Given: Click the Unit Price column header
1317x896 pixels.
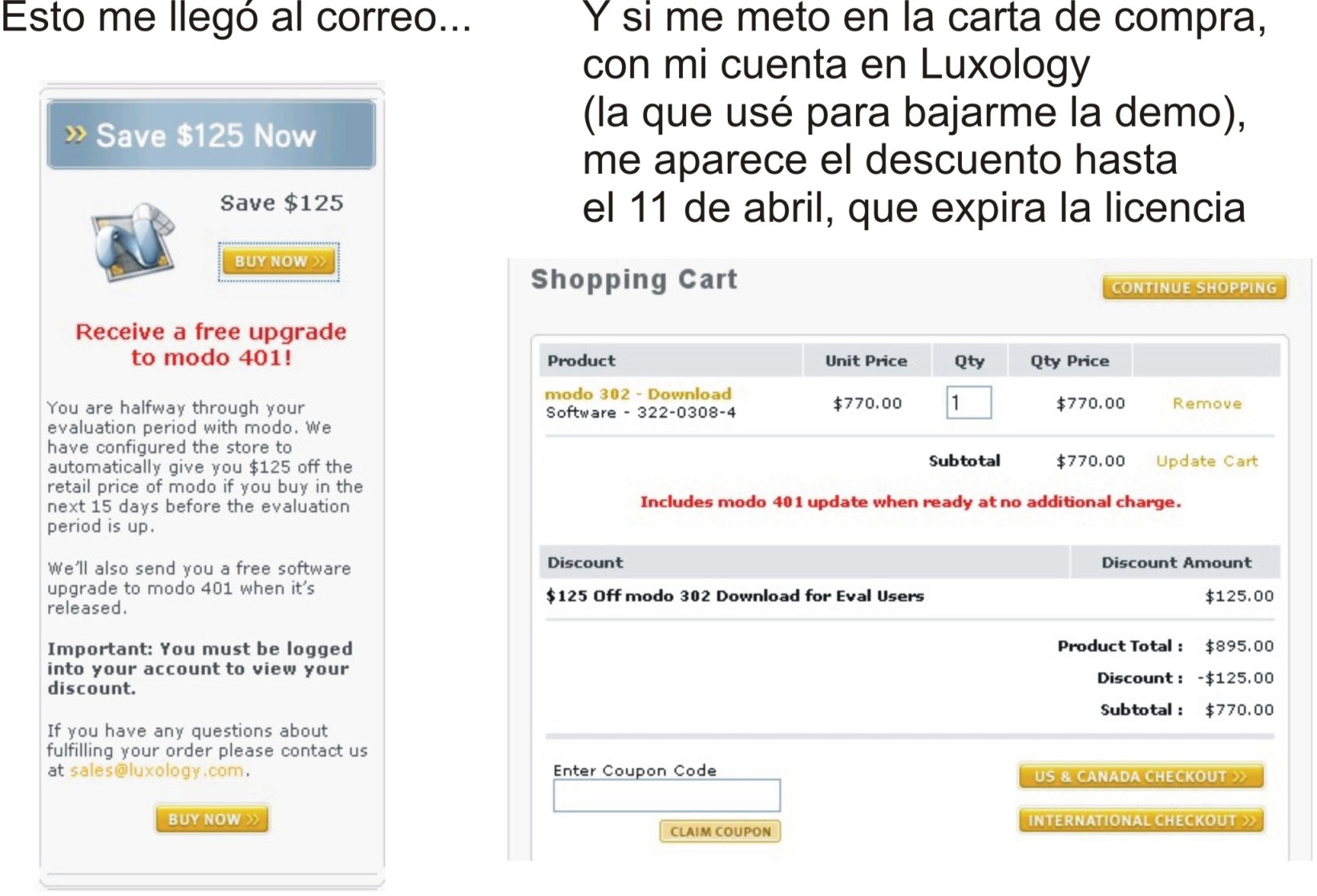Looking at the screenshot, I should pyautogui.click(x=866, y=361).
